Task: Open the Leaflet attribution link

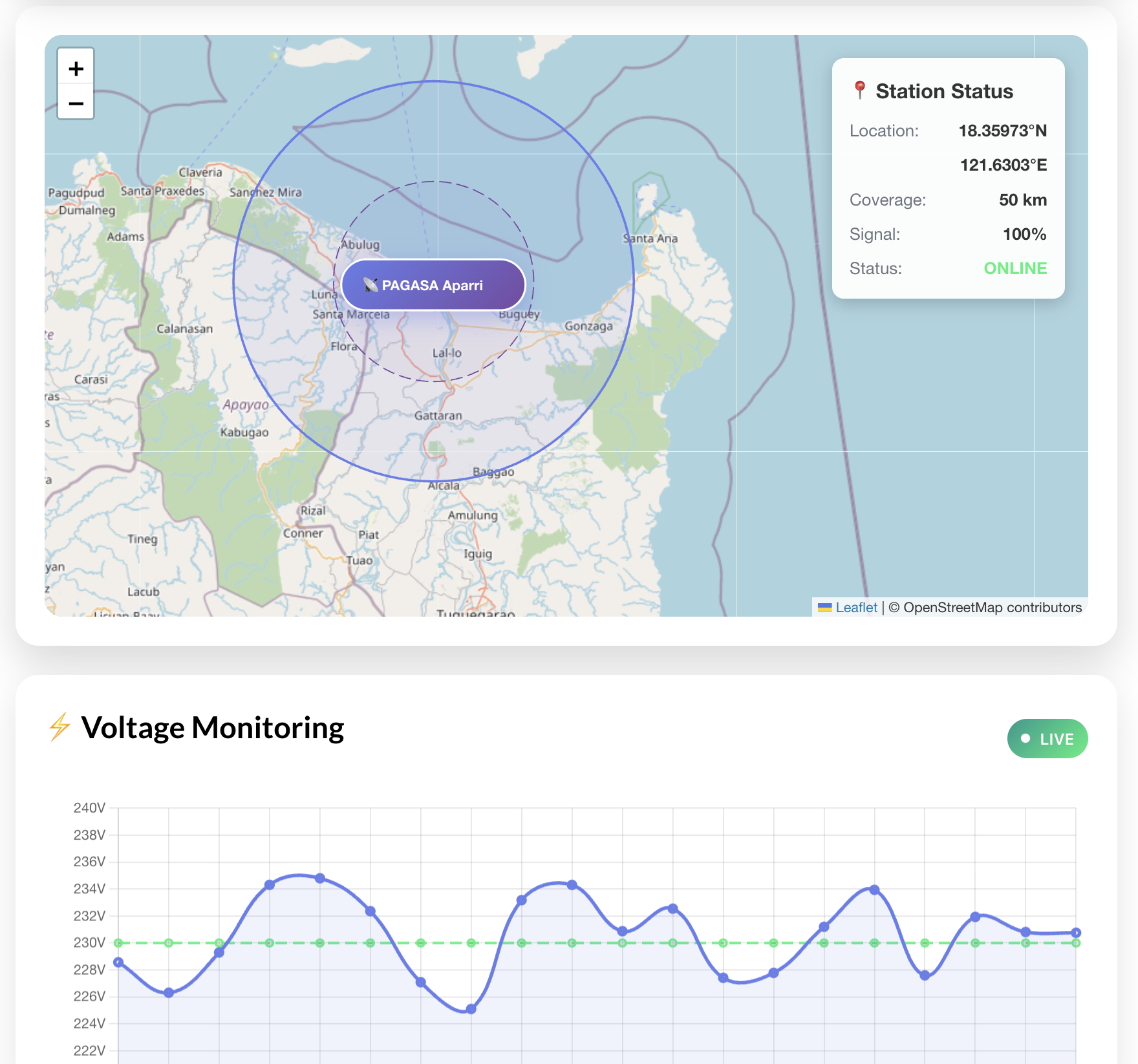Action: click(x=856, y=608)
